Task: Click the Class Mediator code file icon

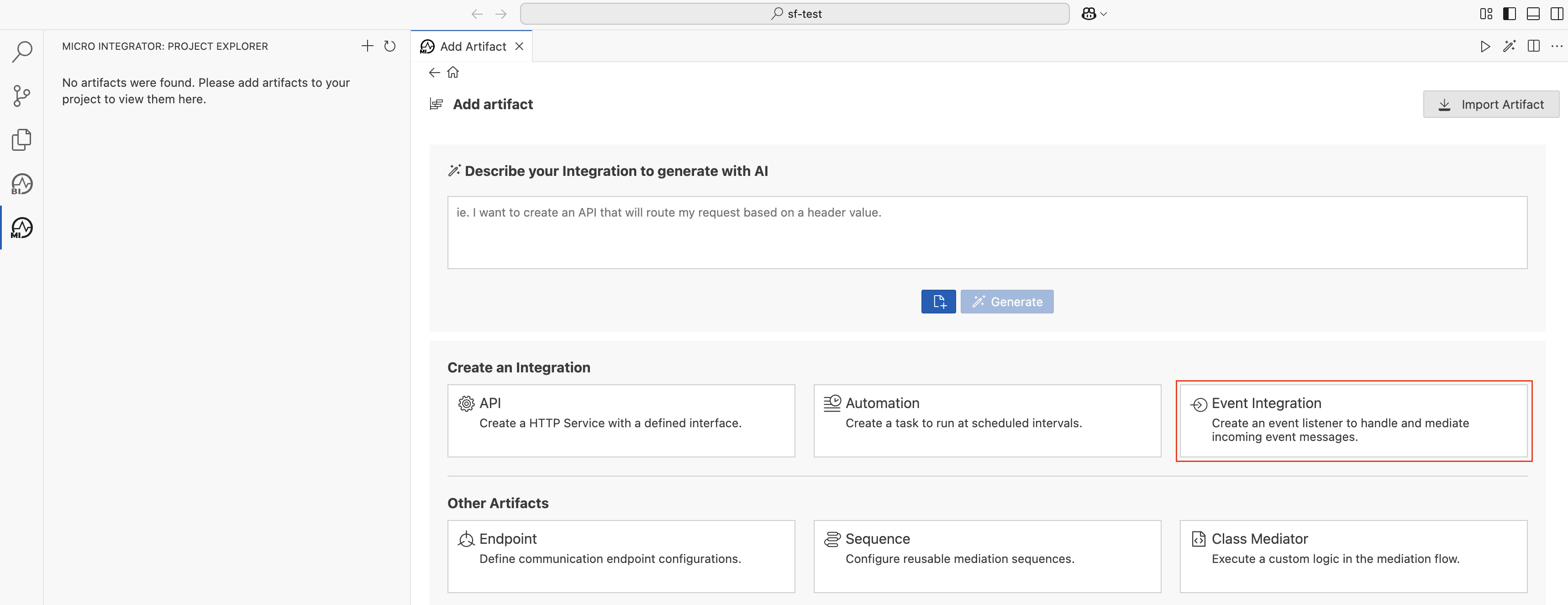Action: tap(1199, 539)
